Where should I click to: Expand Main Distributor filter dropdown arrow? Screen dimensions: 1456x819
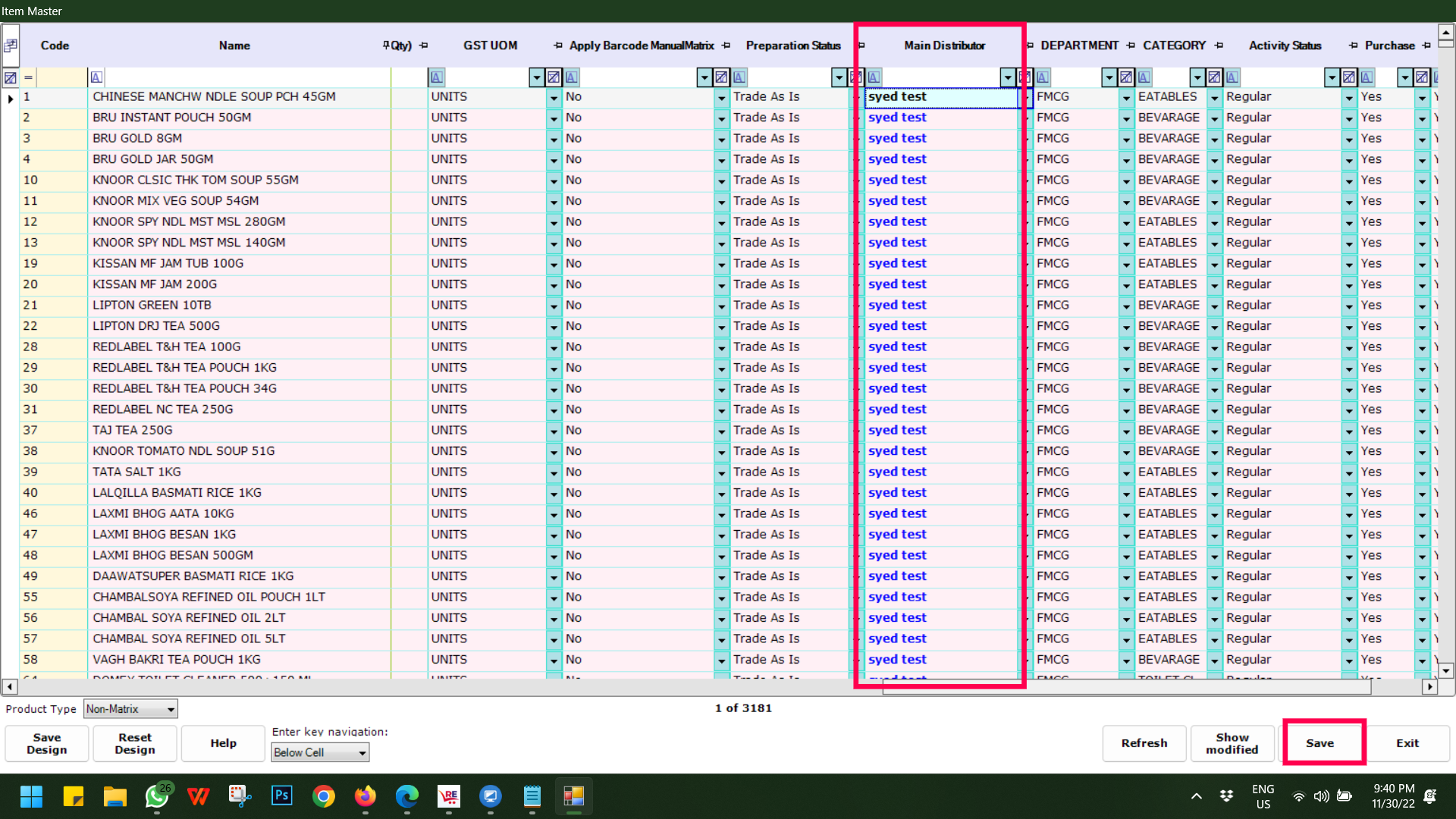(x=1007, y=77)
